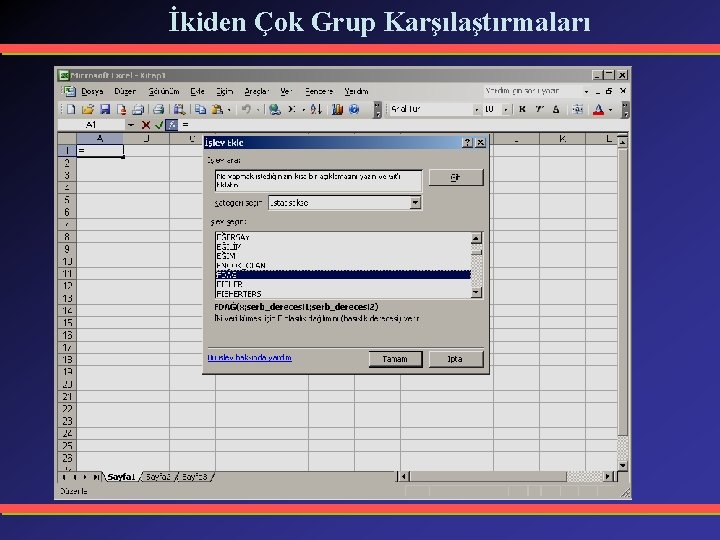The image size is (720, 540).
Task: Click the New workbook icon
Action: (71, 109)
